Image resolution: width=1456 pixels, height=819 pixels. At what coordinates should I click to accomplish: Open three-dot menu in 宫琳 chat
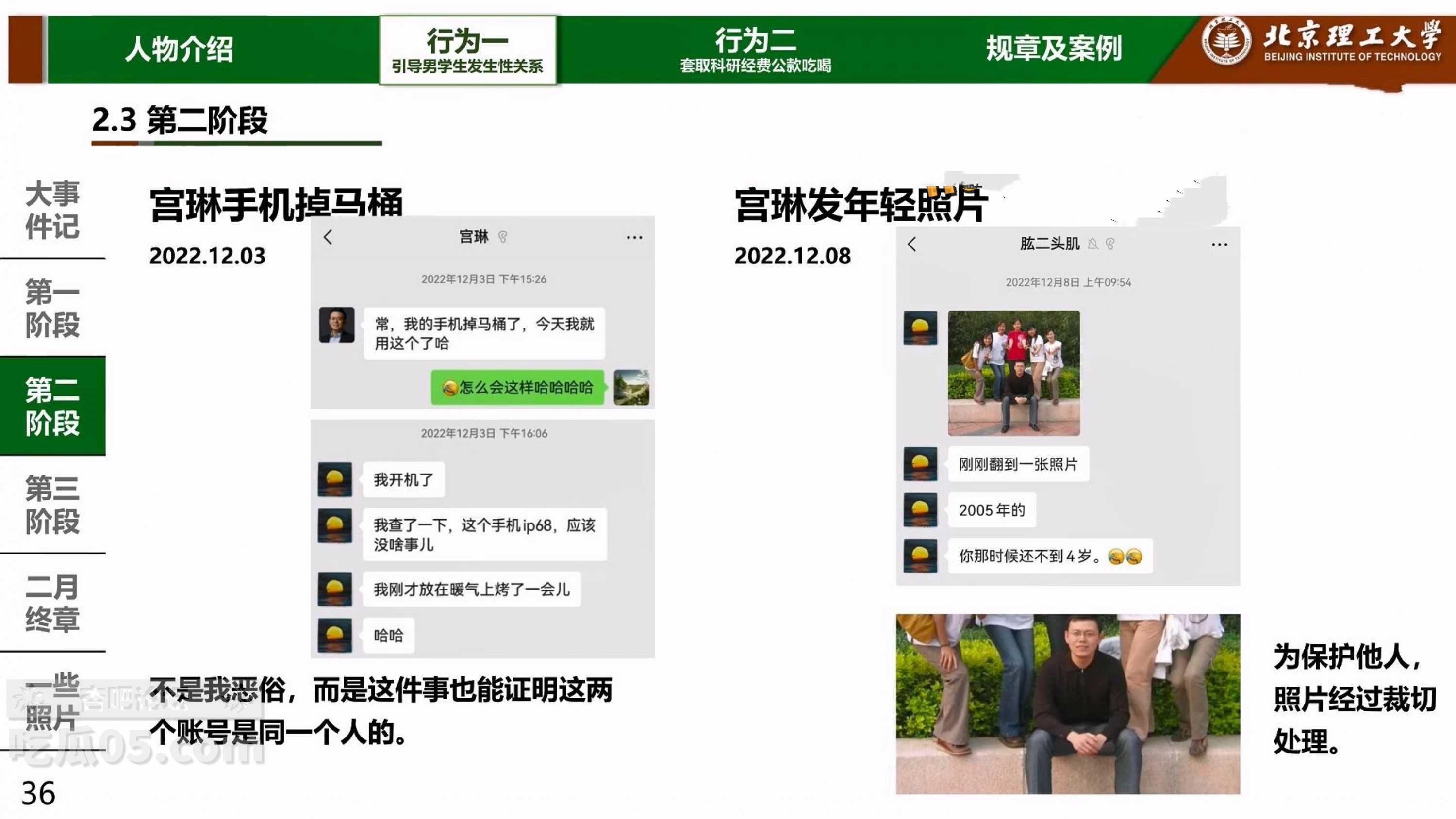634,237
